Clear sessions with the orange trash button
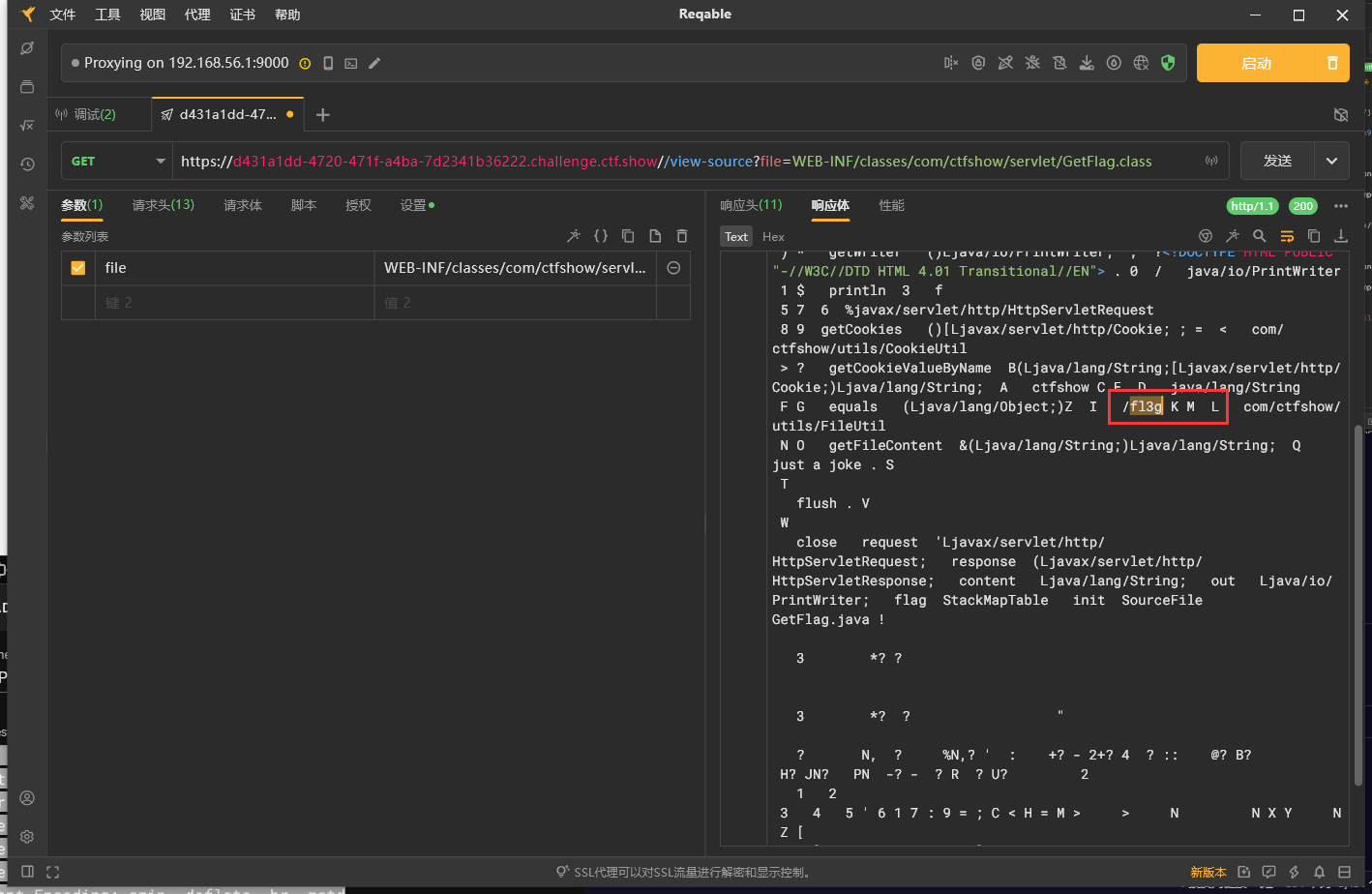1372x894 pixels. click(1332, 63)
